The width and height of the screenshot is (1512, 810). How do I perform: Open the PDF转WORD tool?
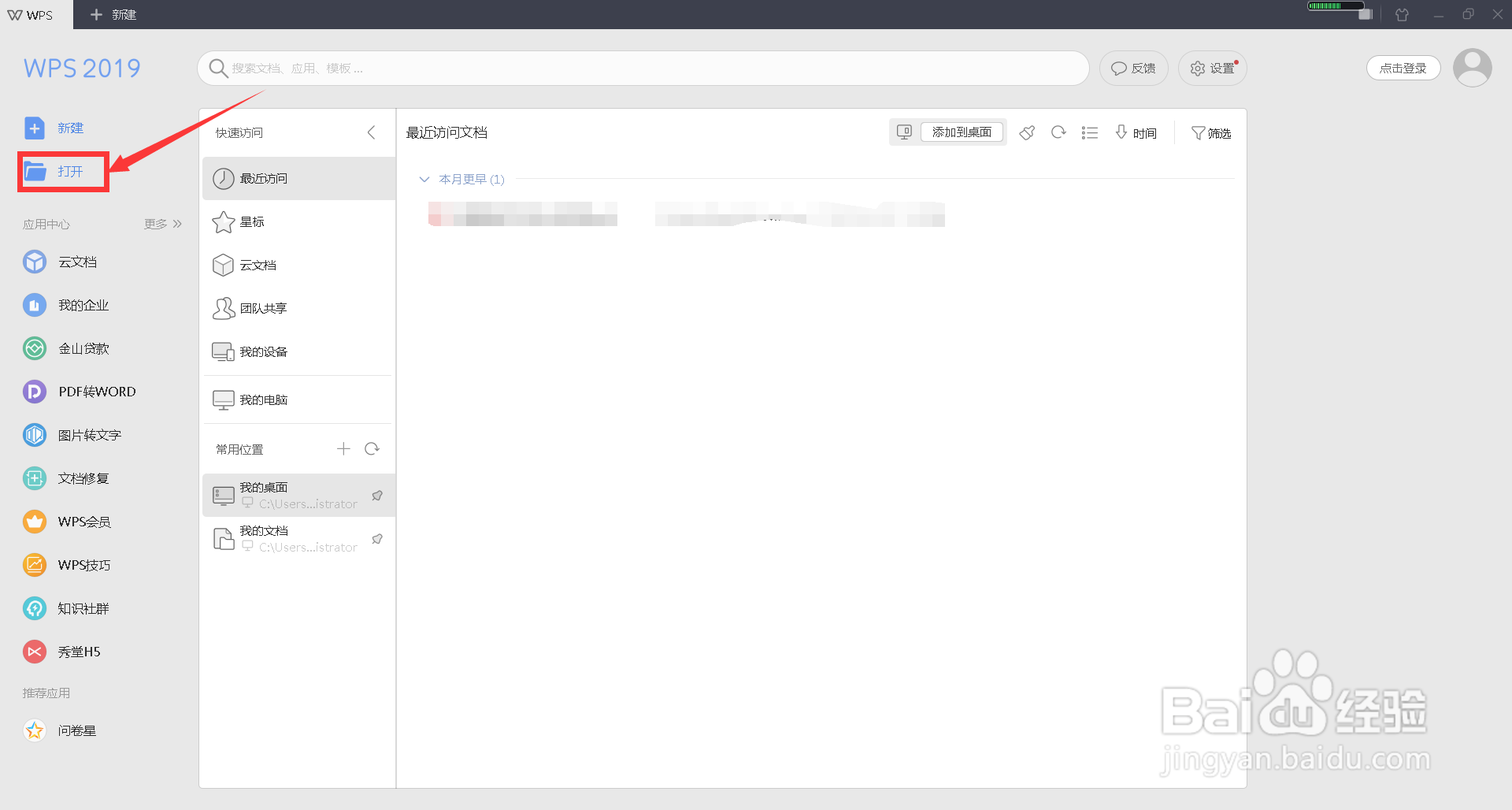tap(80, 392)
